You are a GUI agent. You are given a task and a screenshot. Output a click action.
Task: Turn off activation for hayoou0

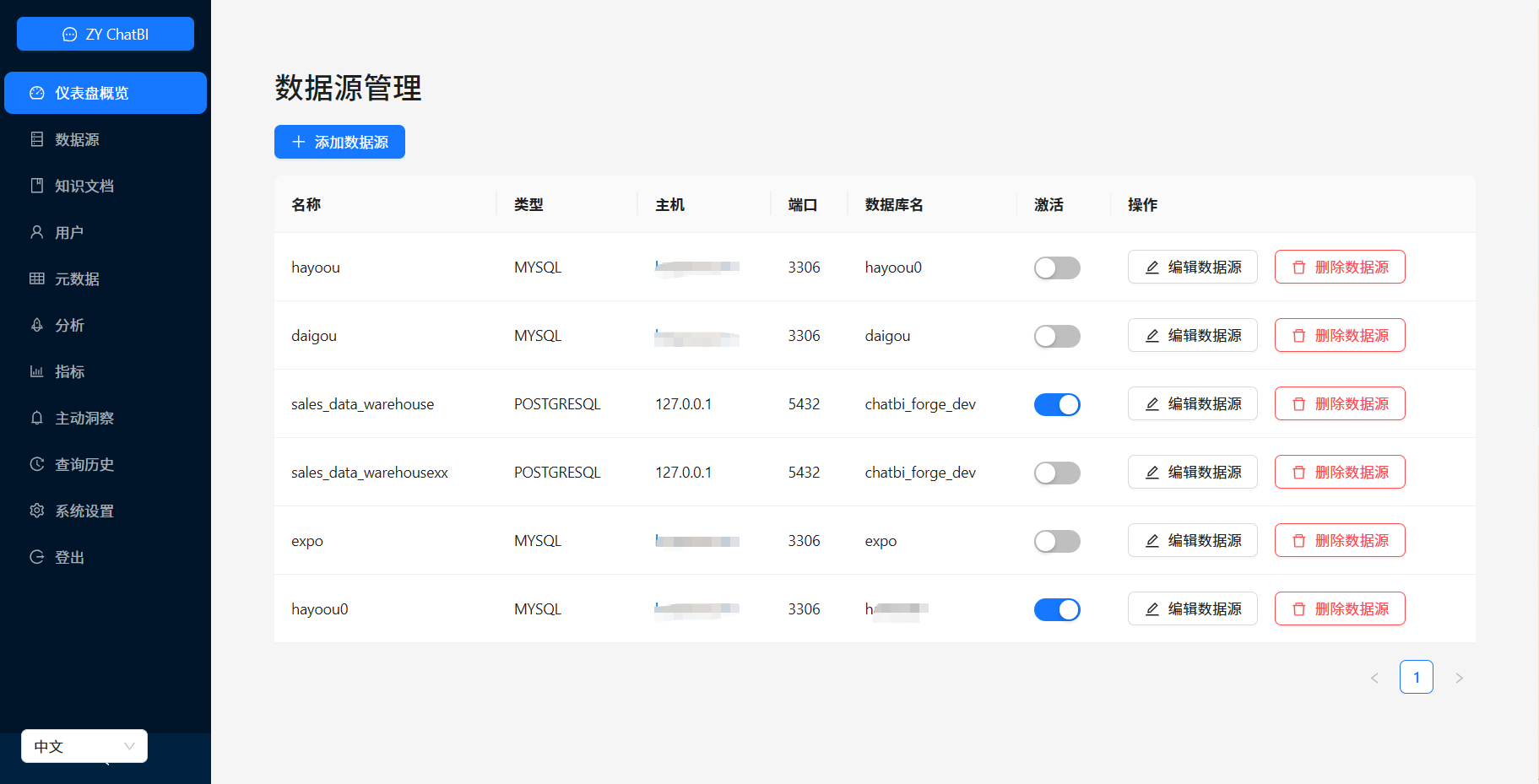point(1057,609)
